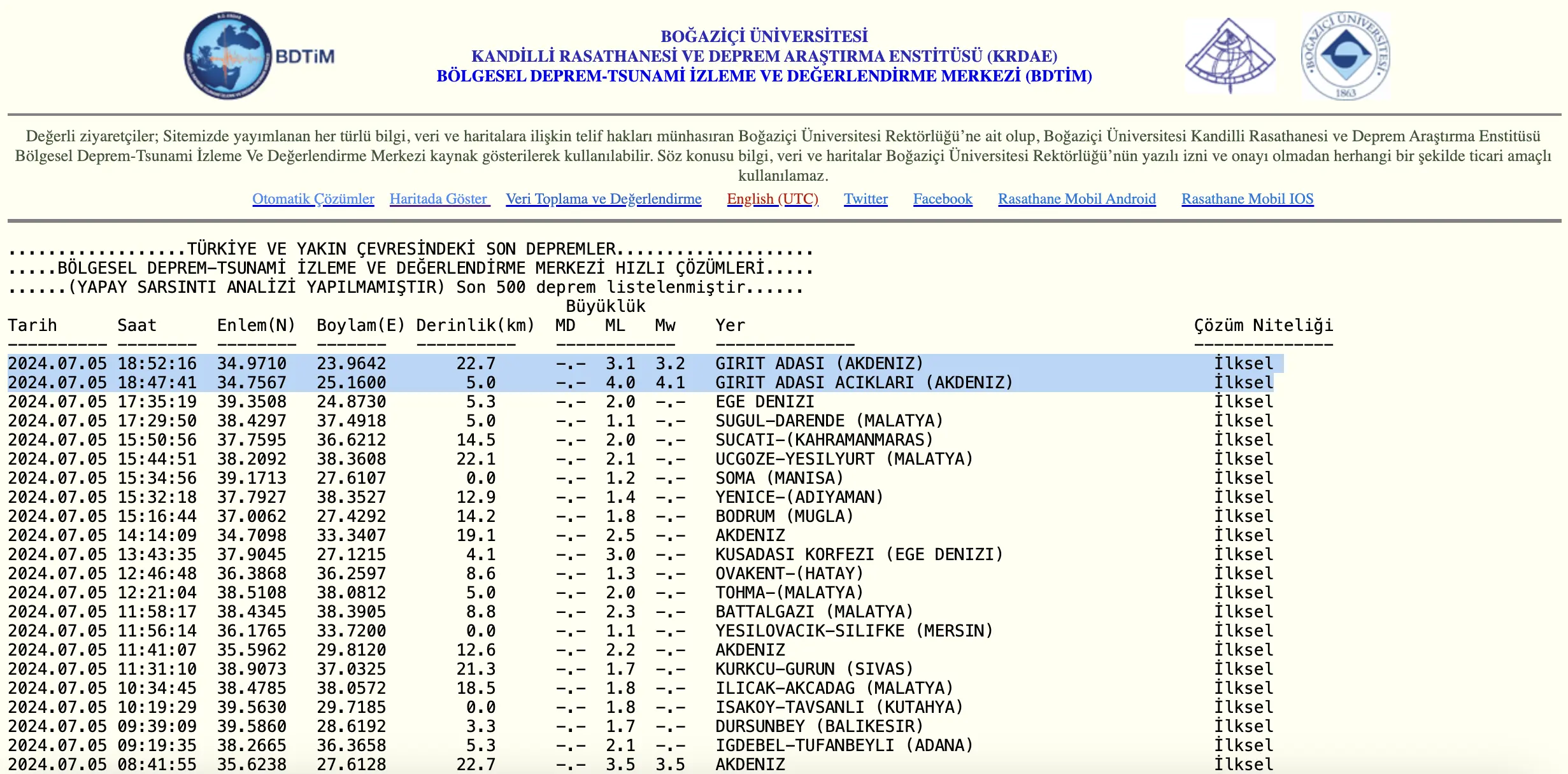The width and height of the screenshot is (1568, 774).
Task: Click the Yer column header
Action: pos(730,325)
